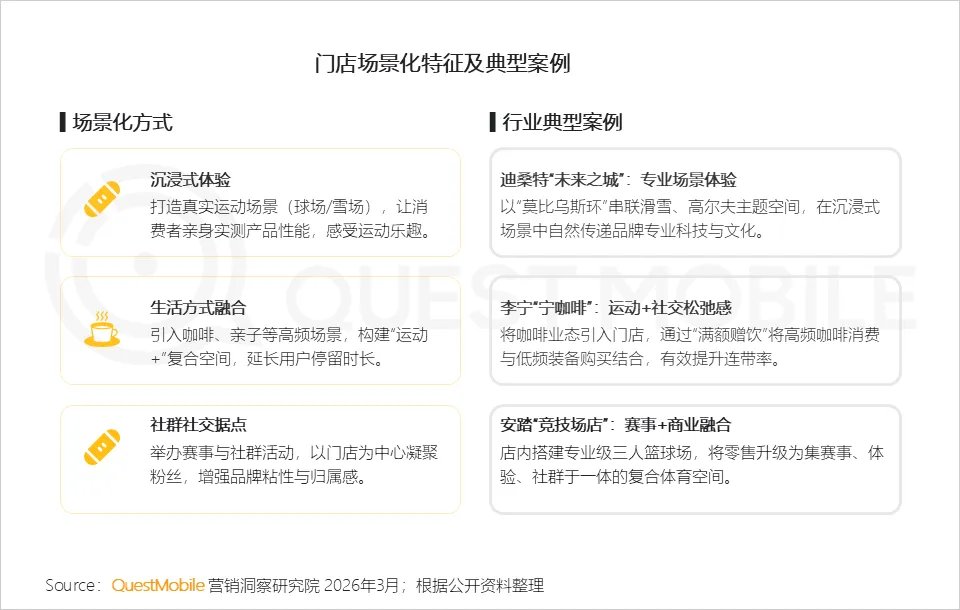Click the 场景化方式 section heading
Viewport: 960px width, 610px height.
point(122,123)
